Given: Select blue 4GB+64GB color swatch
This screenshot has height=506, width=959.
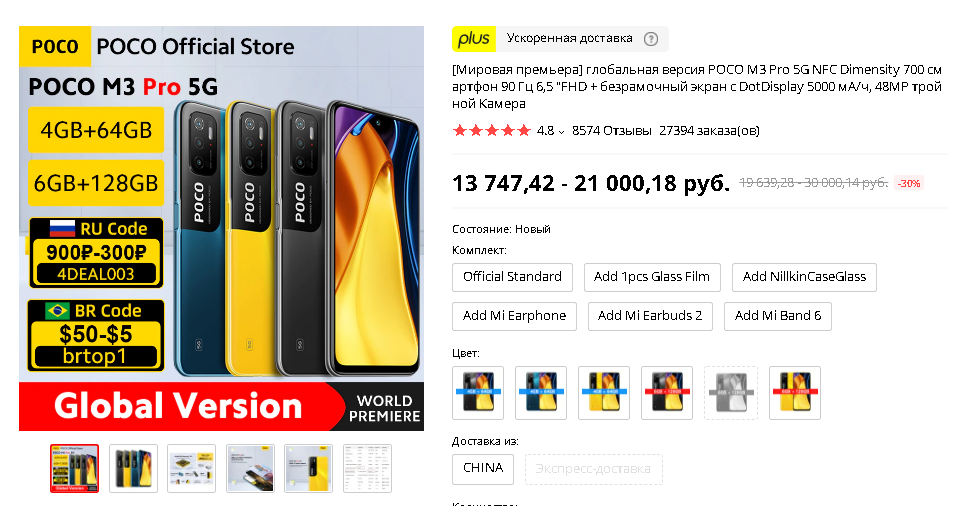Looking at the screenshot, I should click(x=541, y=393).
